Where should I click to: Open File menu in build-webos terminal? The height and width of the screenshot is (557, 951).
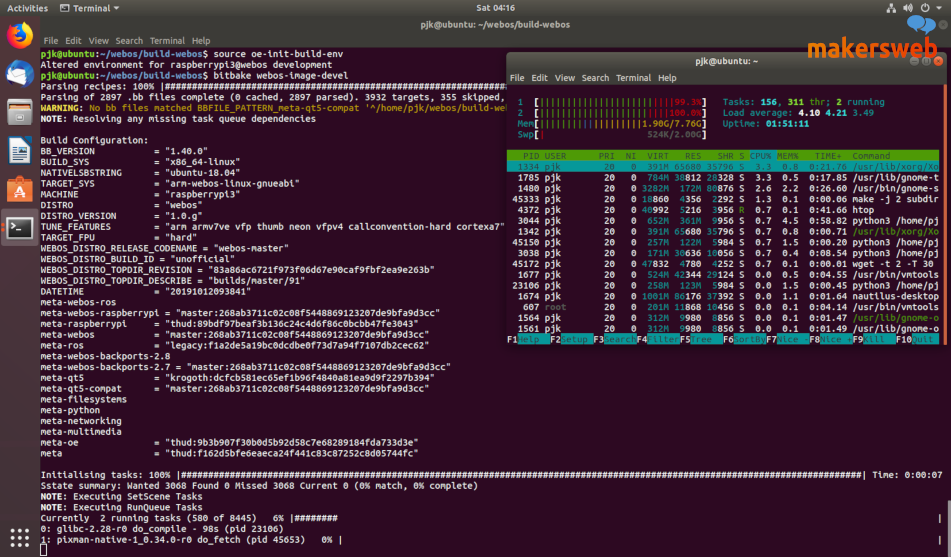tap(51, 41)
